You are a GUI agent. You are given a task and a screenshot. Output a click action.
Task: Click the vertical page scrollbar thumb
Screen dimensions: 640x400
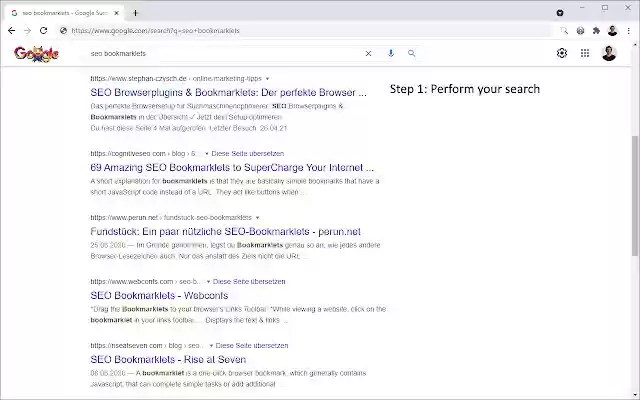(x=635, y=196)
